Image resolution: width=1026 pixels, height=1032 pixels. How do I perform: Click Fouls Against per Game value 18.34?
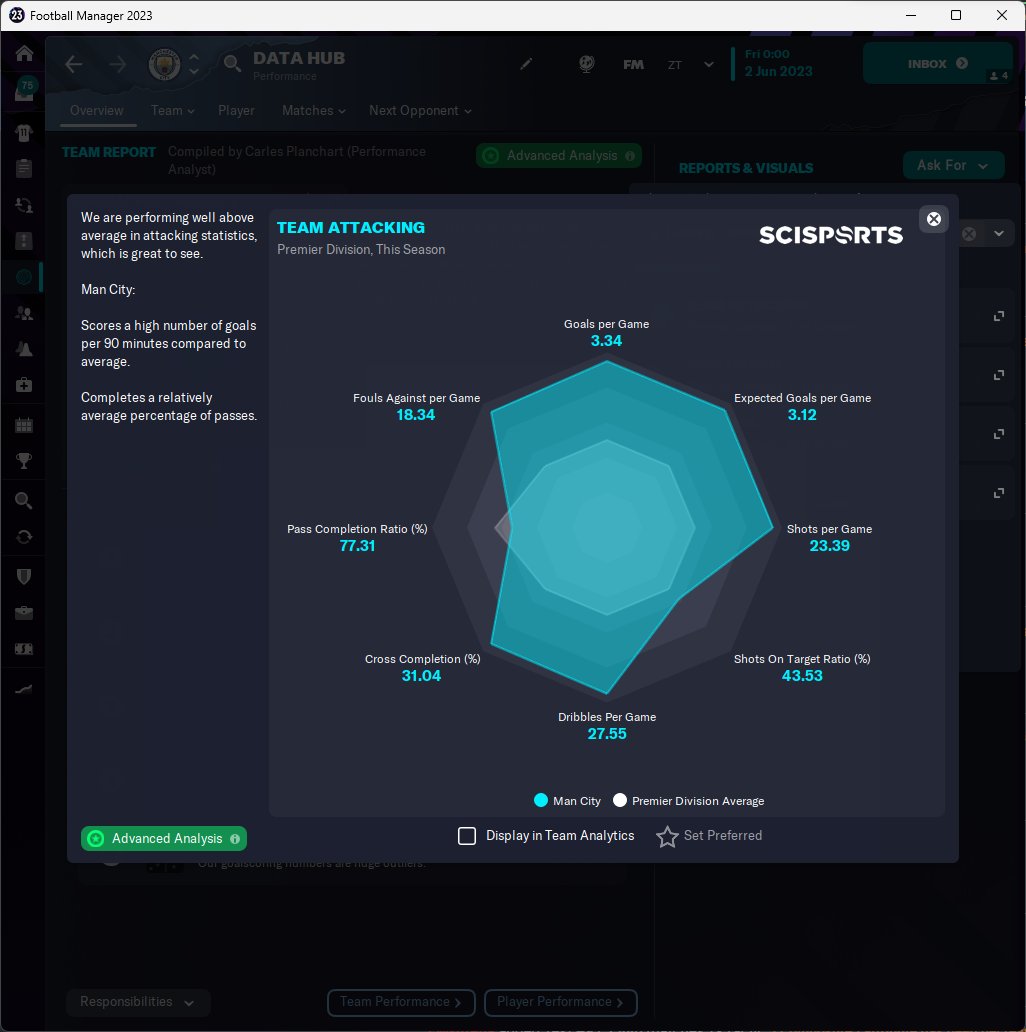415,415
